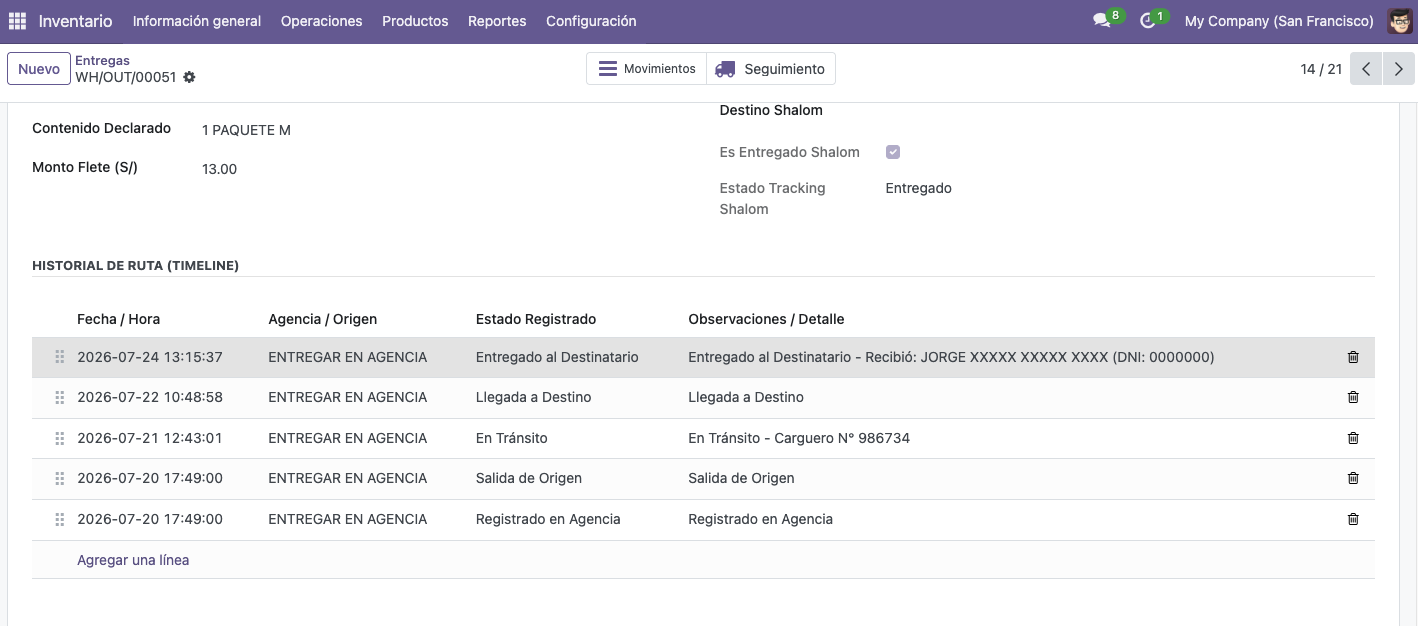Click the Registrado en Agencia observation cell
Viewport: 1418px width, 626px height.
pos(761,519)
